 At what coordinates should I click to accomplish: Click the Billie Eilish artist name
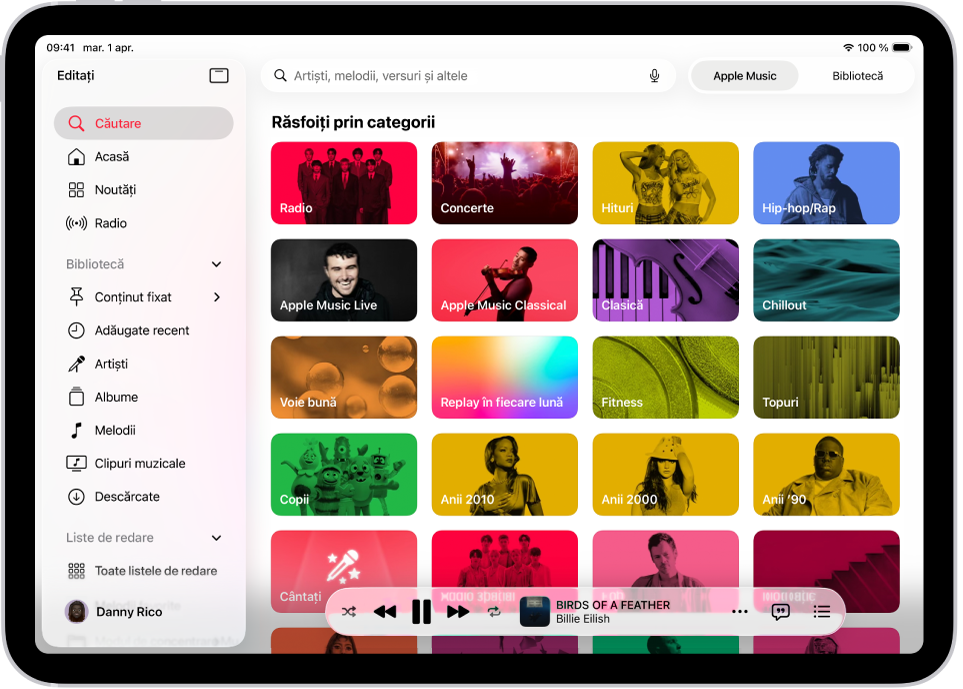(583, 619)
